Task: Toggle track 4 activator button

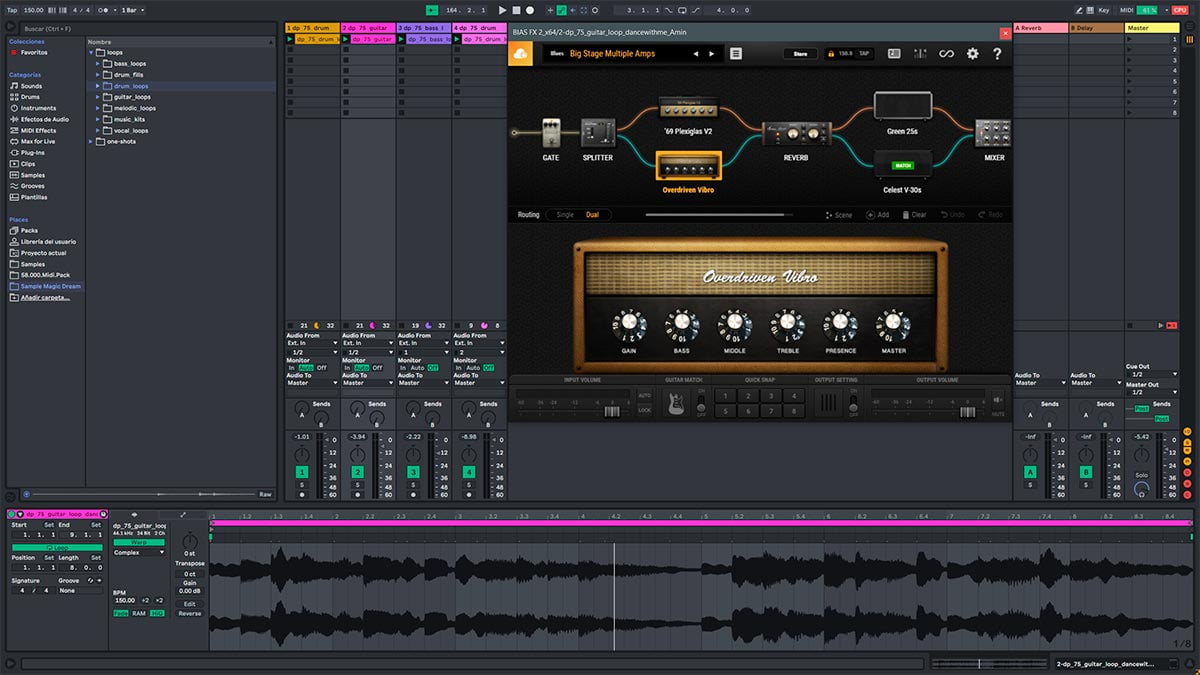Action: point(469,472)
